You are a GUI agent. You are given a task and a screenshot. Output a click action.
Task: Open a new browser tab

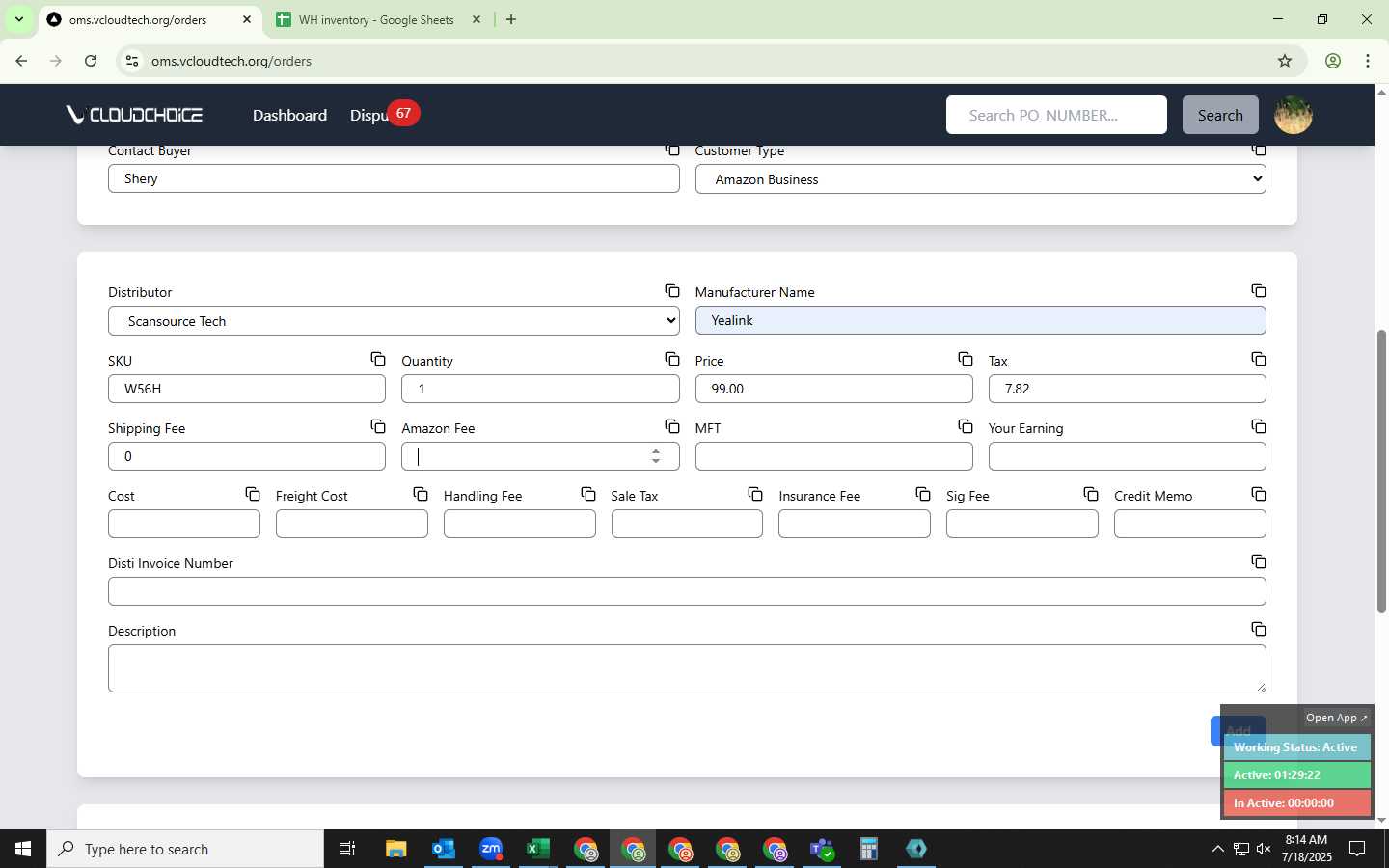(511, 19)
